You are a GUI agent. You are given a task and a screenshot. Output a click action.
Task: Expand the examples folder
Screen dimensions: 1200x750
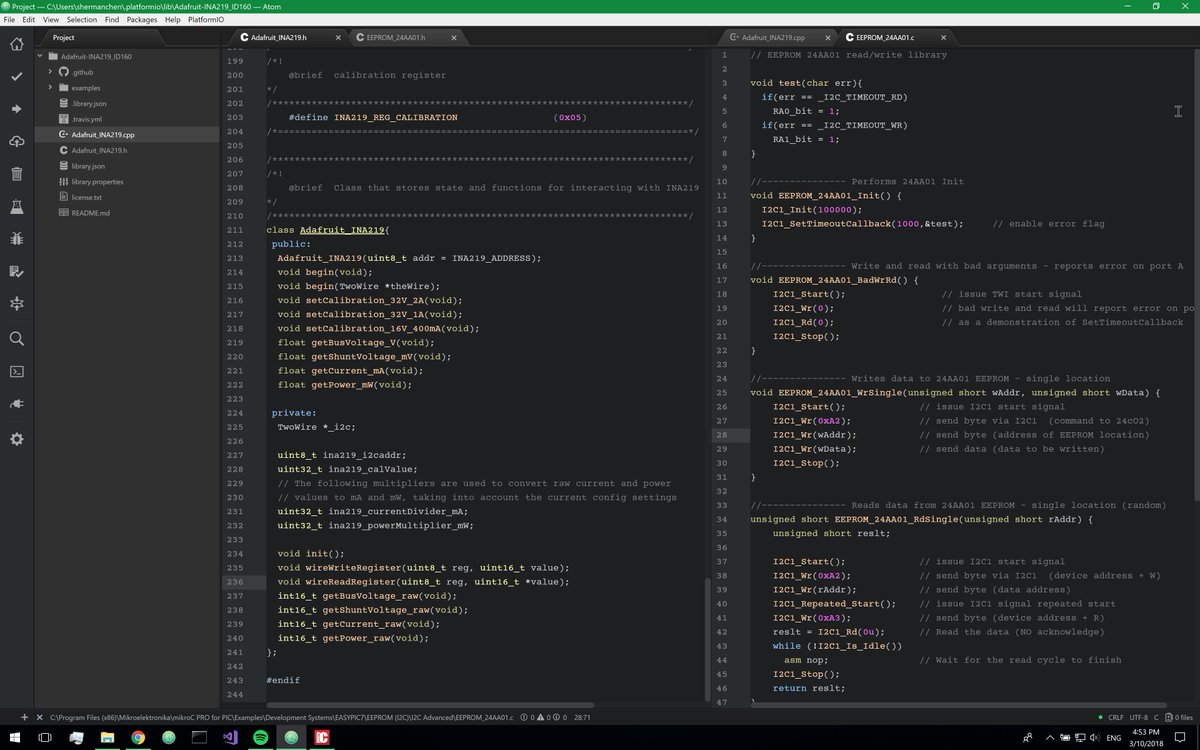click(x=50, y=88)
